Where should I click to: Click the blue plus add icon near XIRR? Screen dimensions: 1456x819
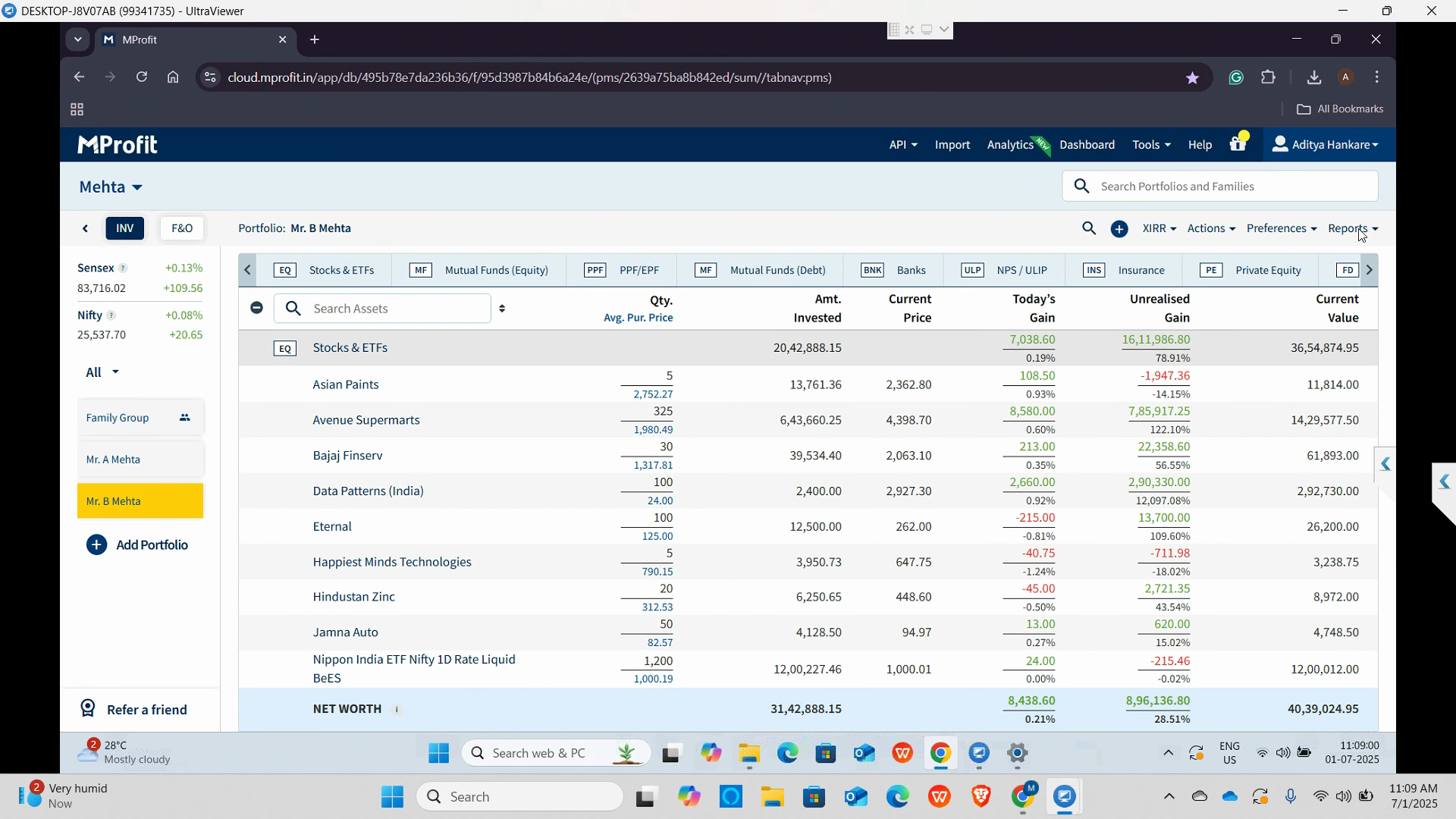(1119, 229)
